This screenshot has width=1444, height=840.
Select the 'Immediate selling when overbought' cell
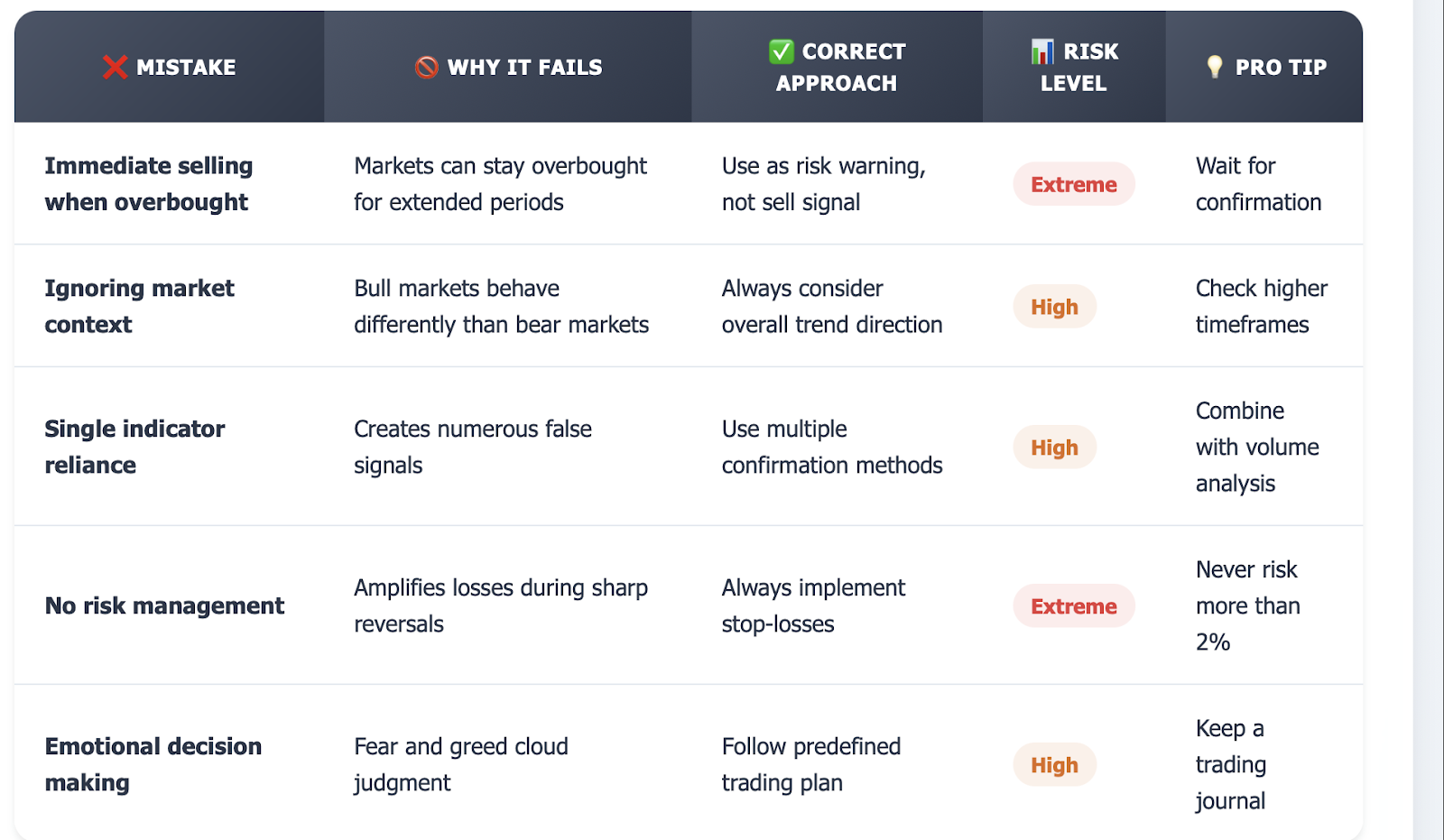click(149, 184)
